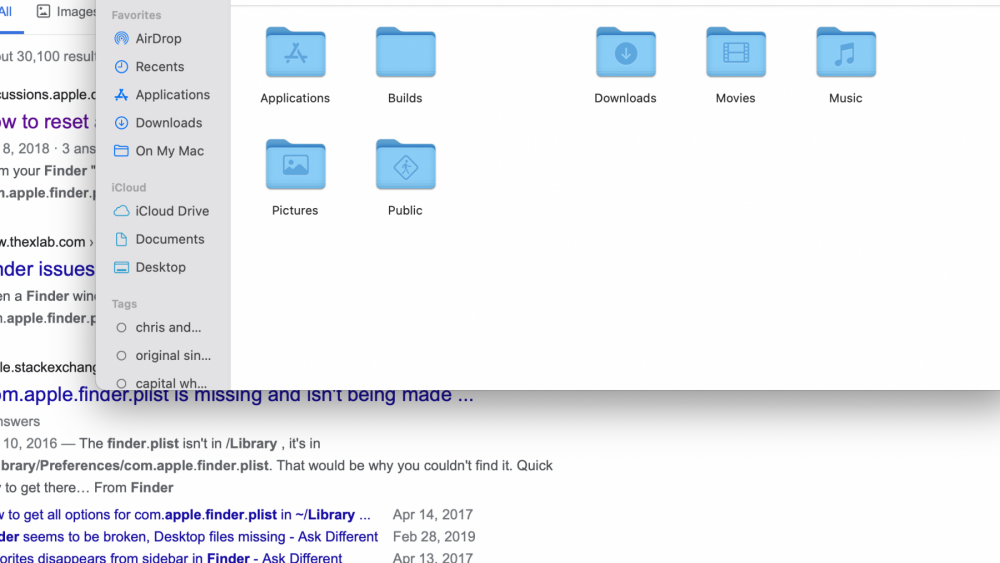Click the Recents clock icon in the sidebar

pos(121,67)
